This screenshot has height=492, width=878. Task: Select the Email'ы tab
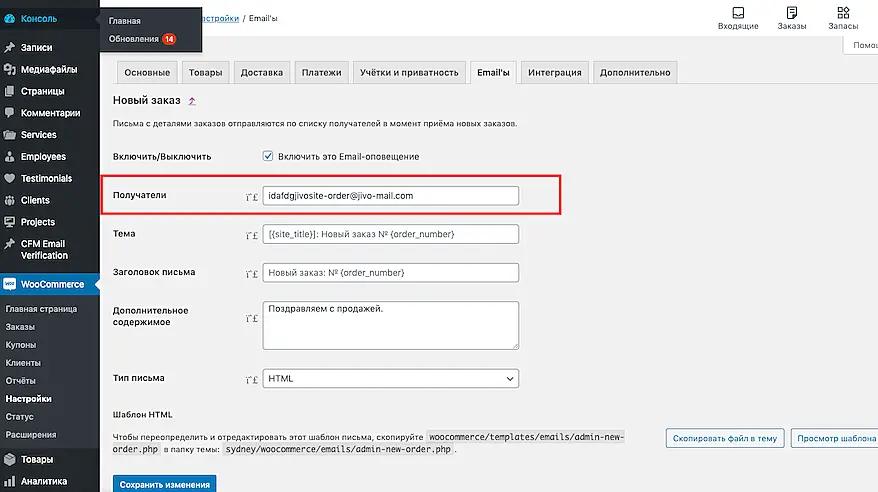tap(493, 72)
